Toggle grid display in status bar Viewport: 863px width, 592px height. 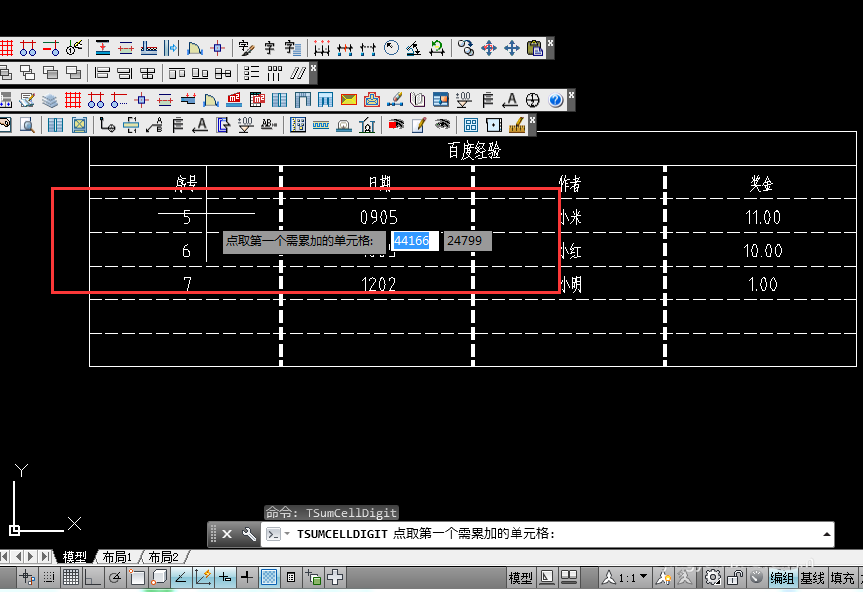point(70,577)
